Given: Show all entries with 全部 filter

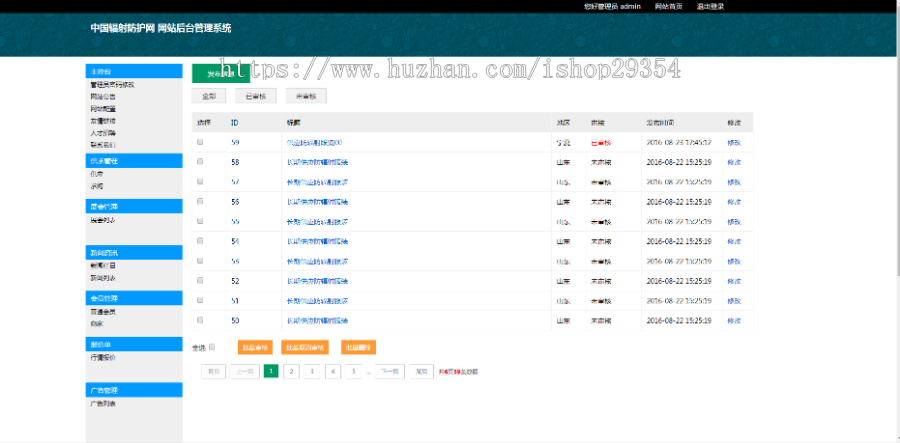Looking at the screenshot, I should tap(208, 96).
